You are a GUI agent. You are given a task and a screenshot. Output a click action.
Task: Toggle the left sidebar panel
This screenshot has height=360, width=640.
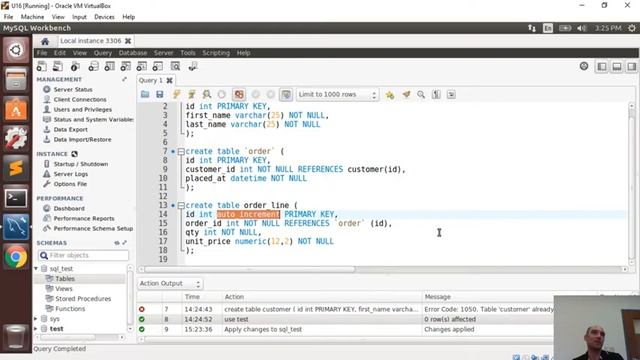click(x=602, y=67)
